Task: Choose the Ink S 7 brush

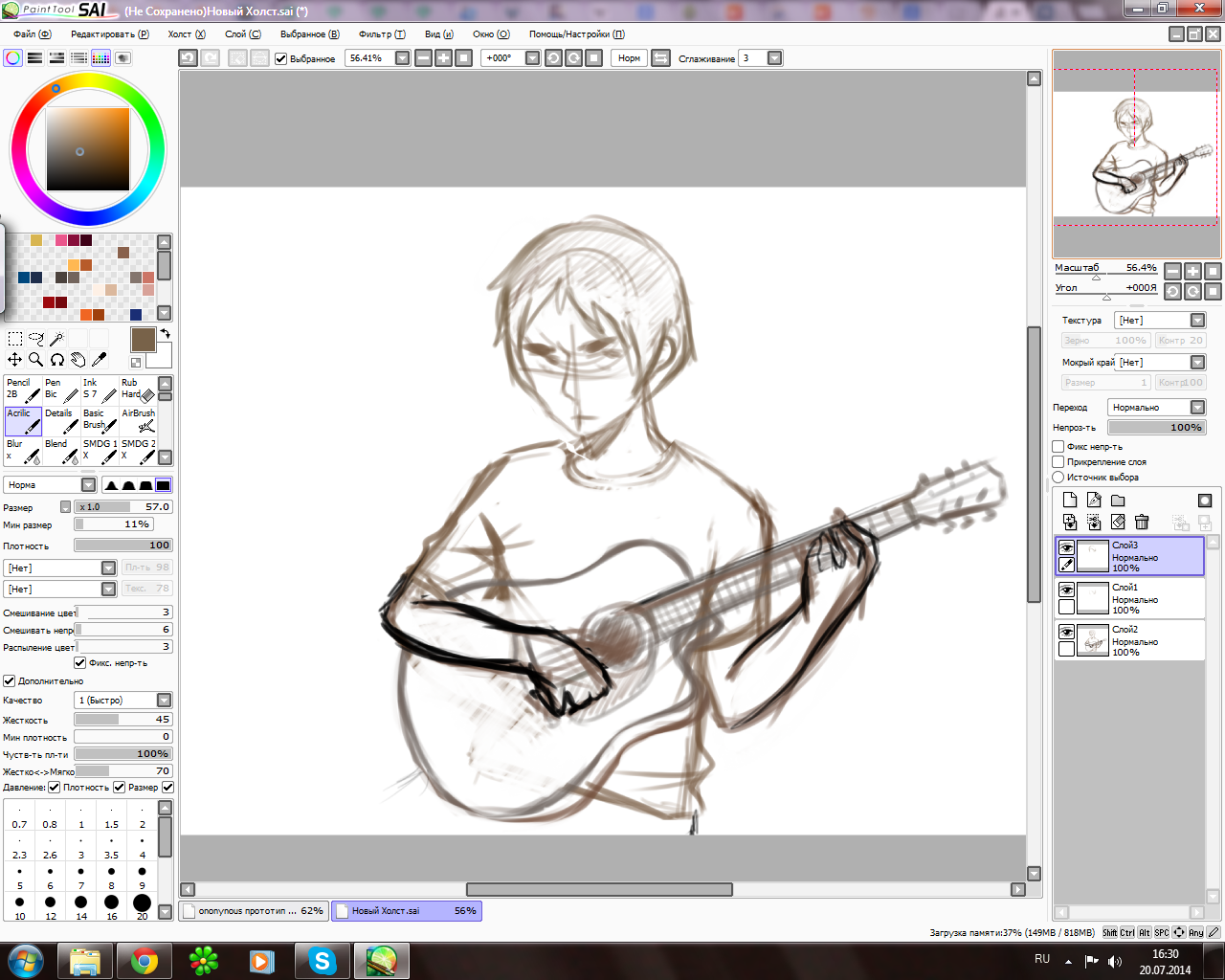Action: pos(100,390)
